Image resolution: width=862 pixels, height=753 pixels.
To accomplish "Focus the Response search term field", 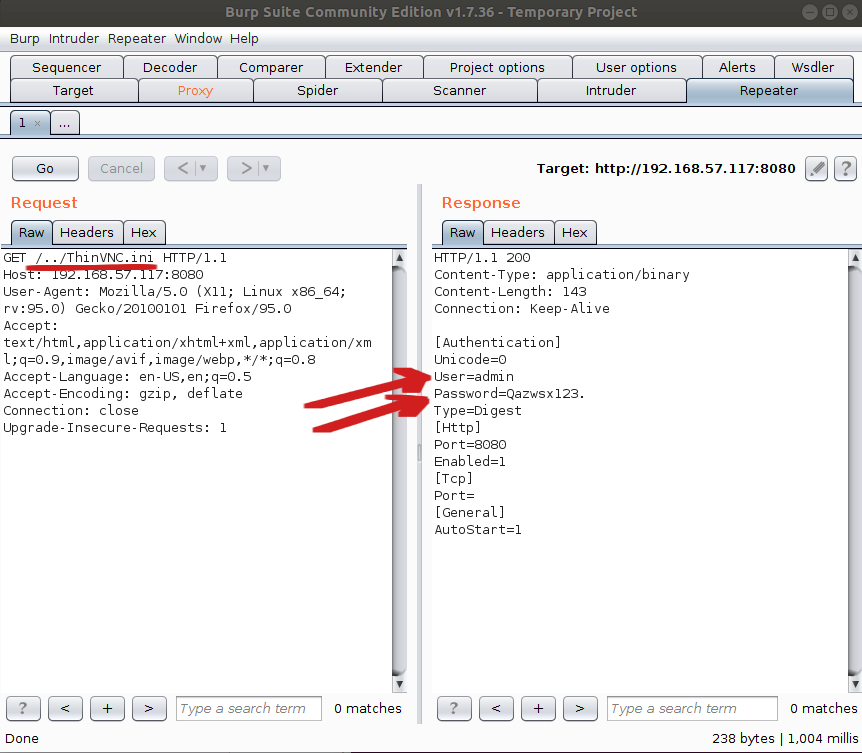I will pos(692,708).
